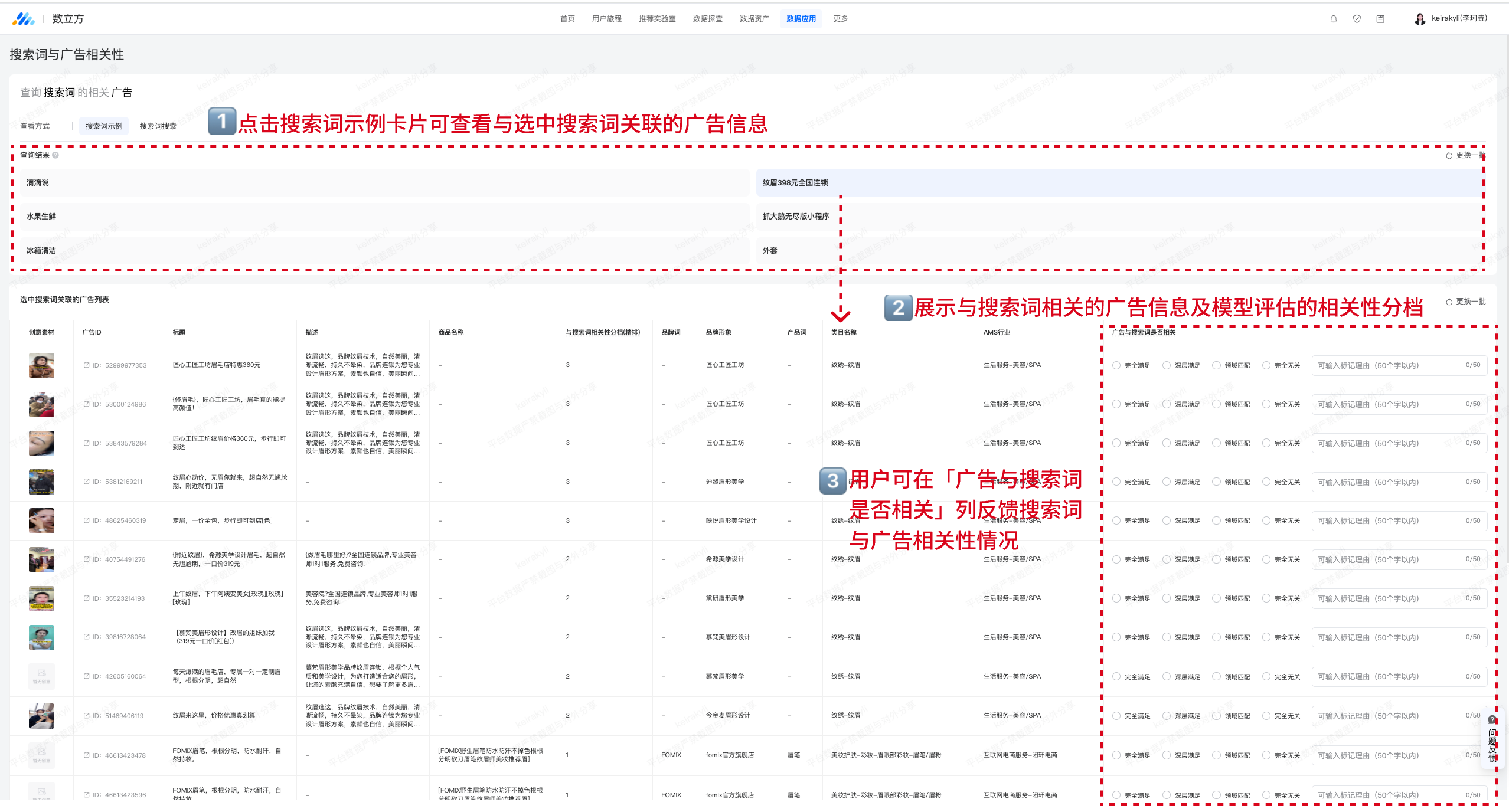Image resolution: width=1509 pixels, height=812 pixels.
Task: Click 更换一批 in query results section
Action: point(1465,155)
